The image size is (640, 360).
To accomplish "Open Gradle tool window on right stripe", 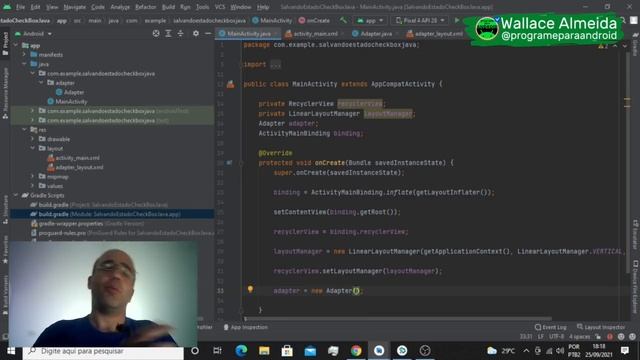I will point(635,44).
